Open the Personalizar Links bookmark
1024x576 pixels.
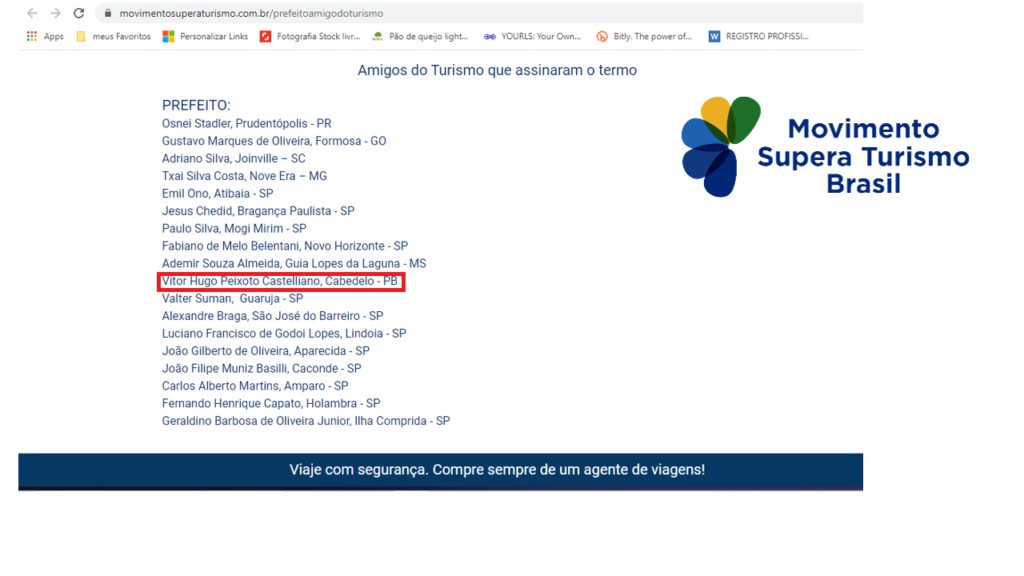[205, 37]
